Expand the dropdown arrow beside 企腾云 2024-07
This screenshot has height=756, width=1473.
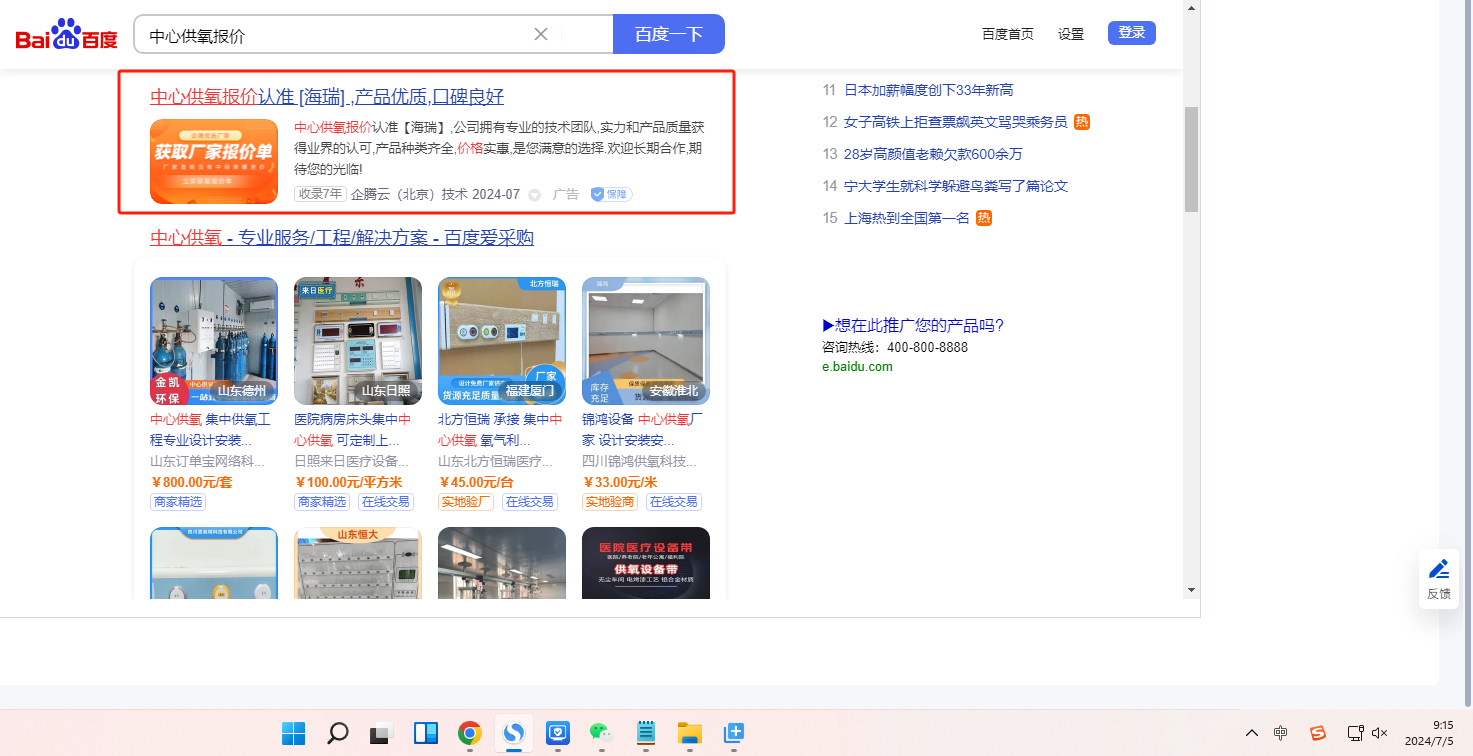[534, 195]
